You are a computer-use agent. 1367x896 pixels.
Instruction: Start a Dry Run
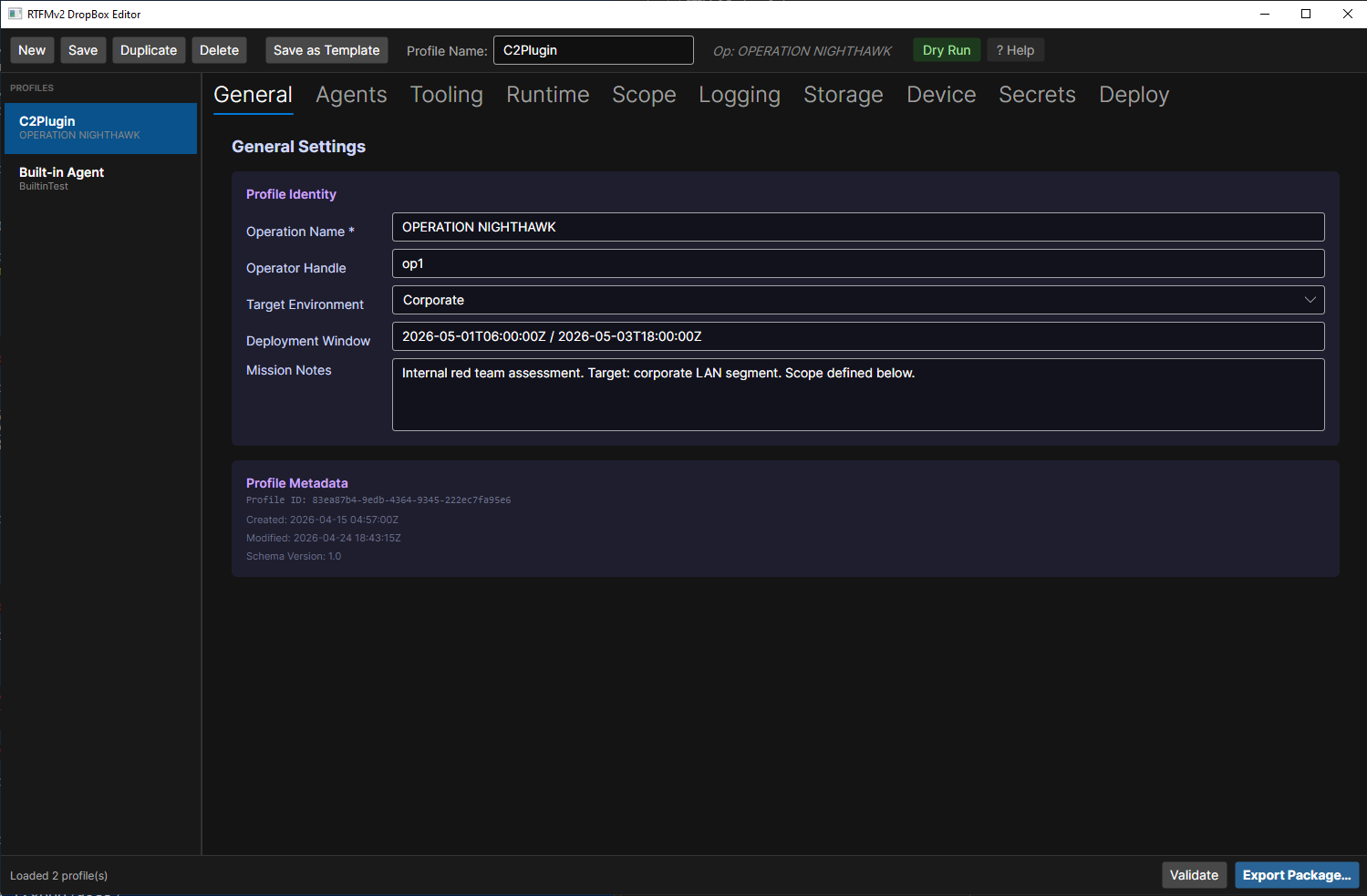pos(947,50)
